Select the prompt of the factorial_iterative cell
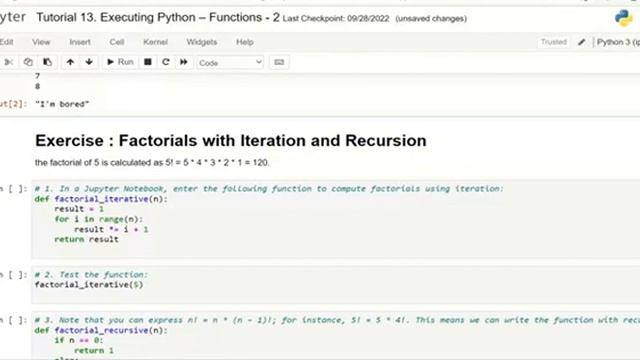 (13, 189)
